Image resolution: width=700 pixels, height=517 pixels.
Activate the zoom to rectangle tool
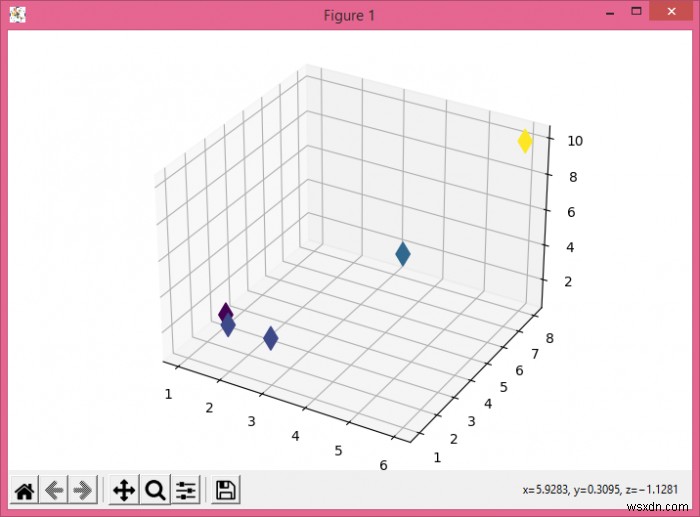coord(155,490)
